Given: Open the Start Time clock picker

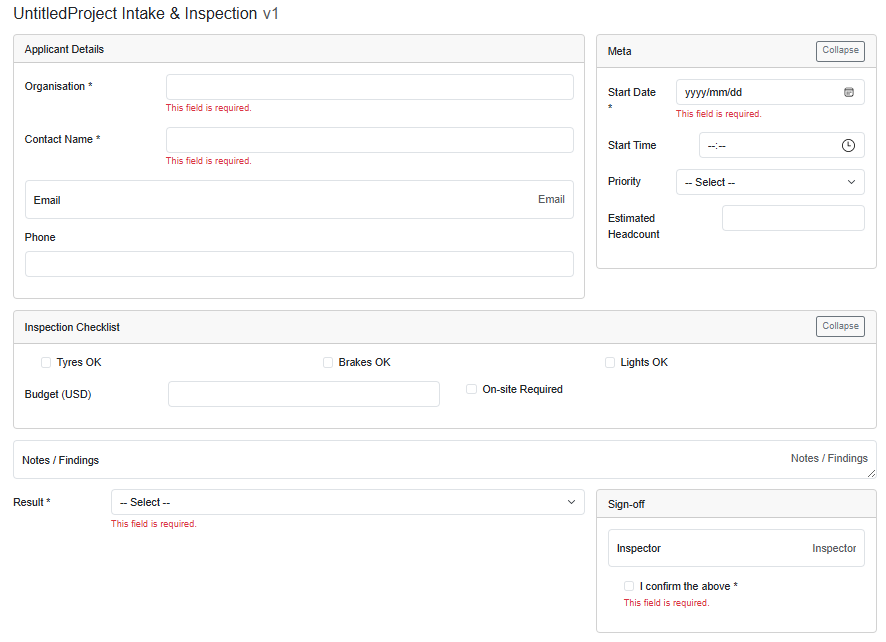Looking at the screenshot, I should (x=849, y=145).
